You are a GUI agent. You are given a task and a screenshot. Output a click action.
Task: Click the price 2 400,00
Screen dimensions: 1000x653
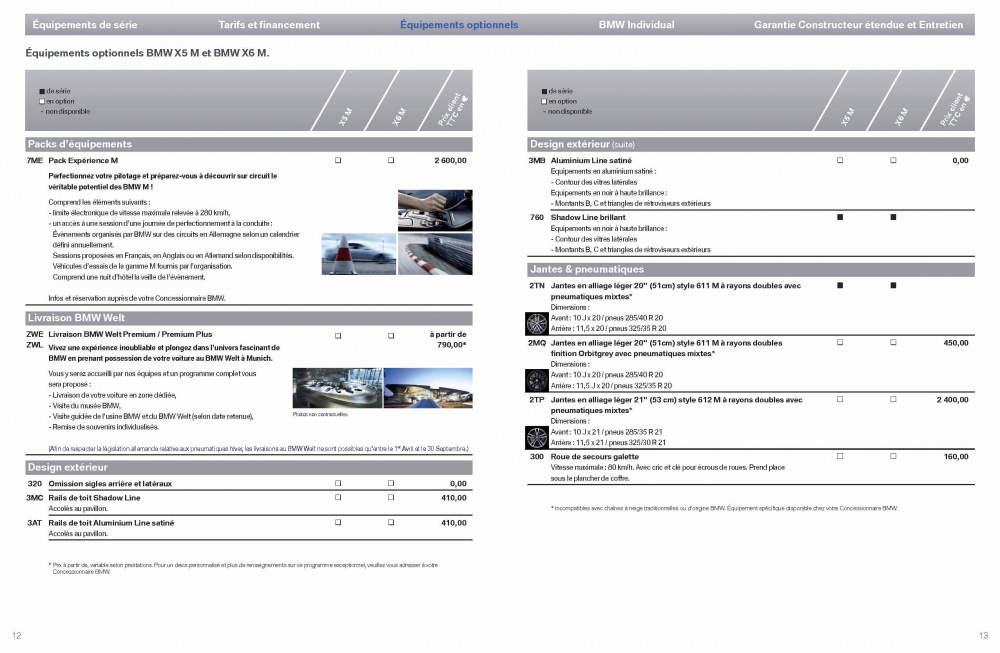tap(953, 400)
